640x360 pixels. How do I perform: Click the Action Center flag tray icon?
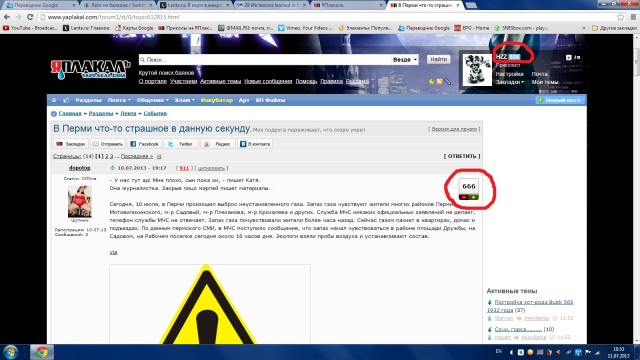[588, 352]
